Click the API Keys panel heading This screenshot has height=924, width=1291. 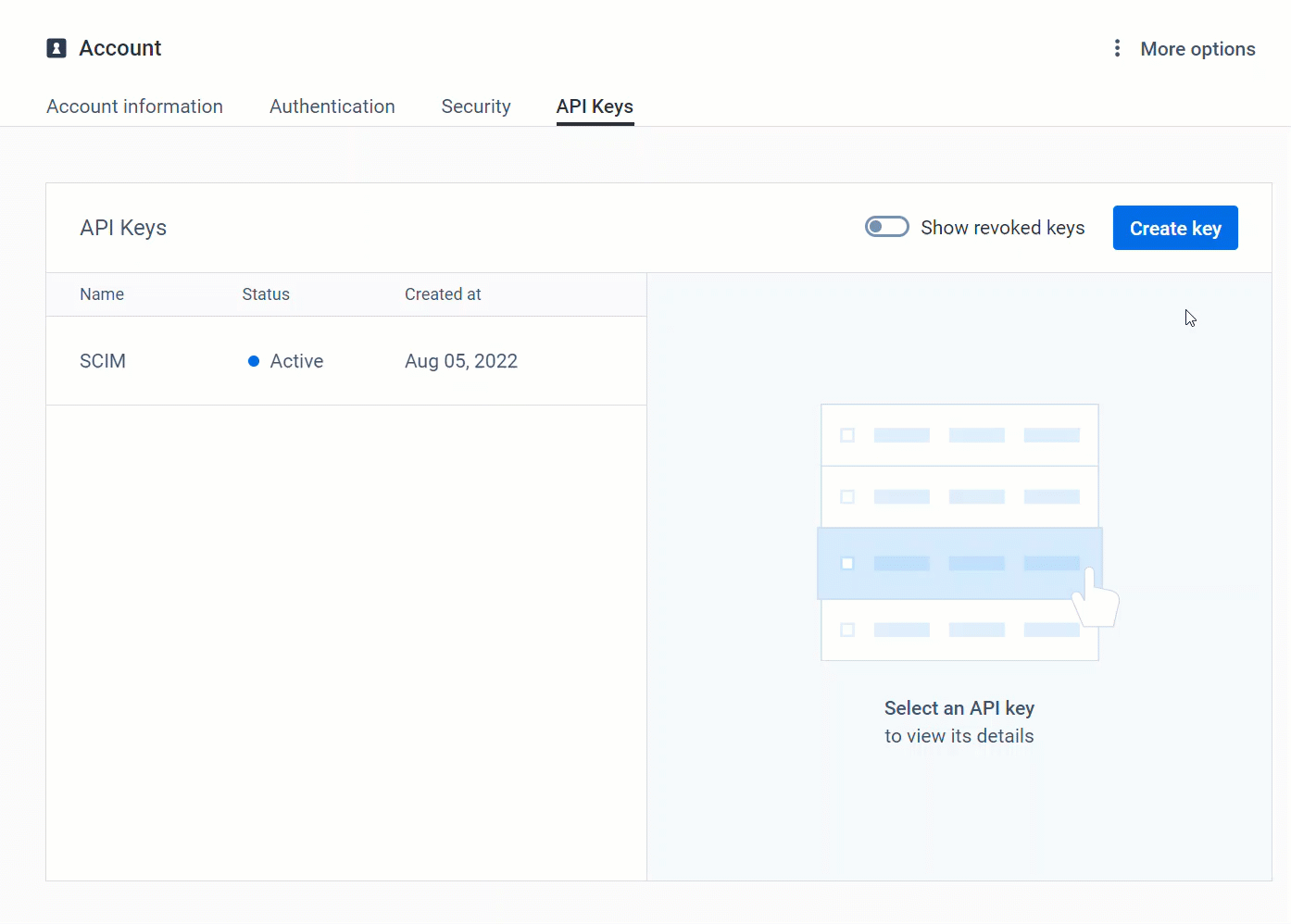point(123,228)
